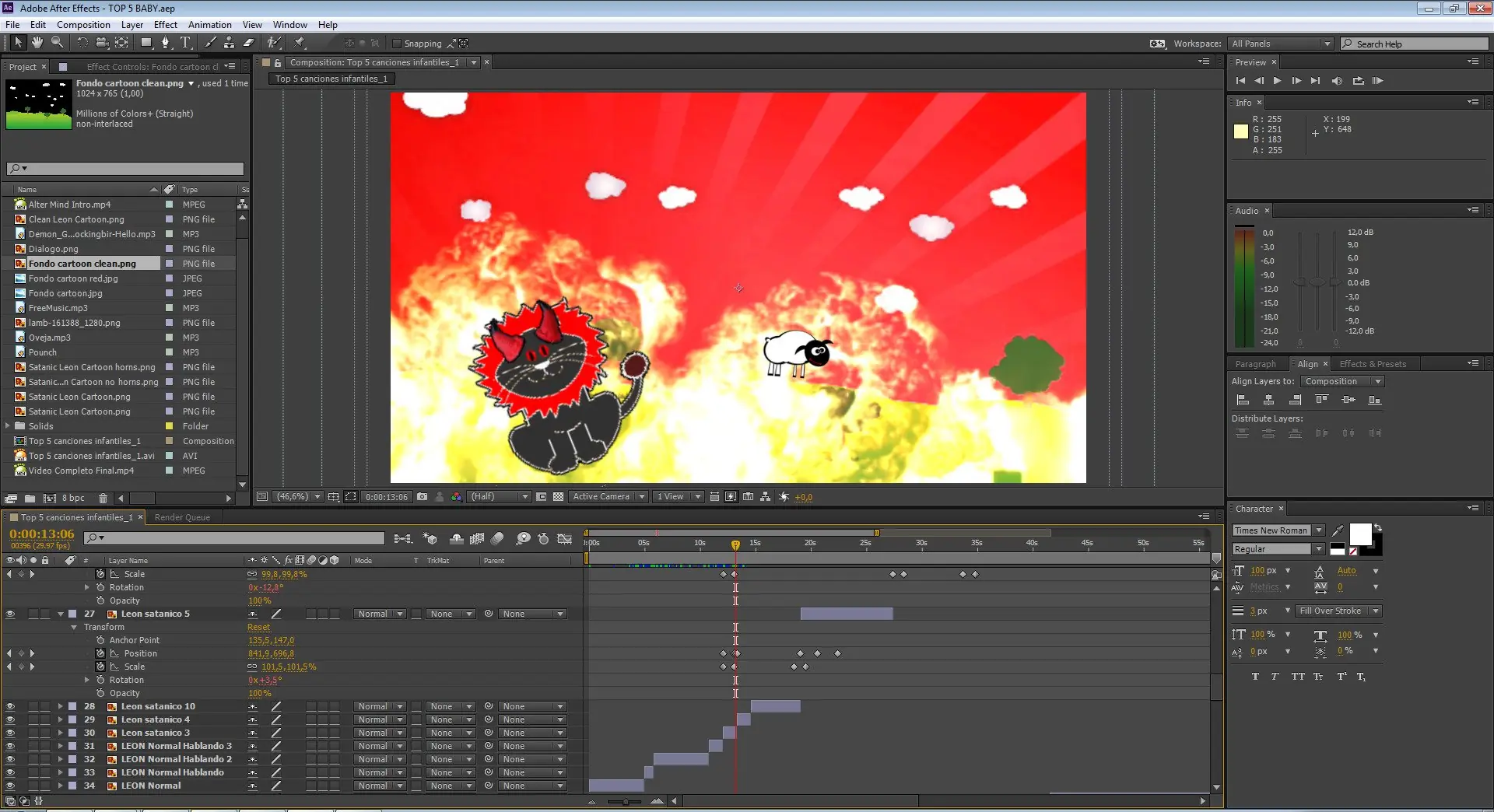
Task: Select the Pen tool
Action: 165,43
